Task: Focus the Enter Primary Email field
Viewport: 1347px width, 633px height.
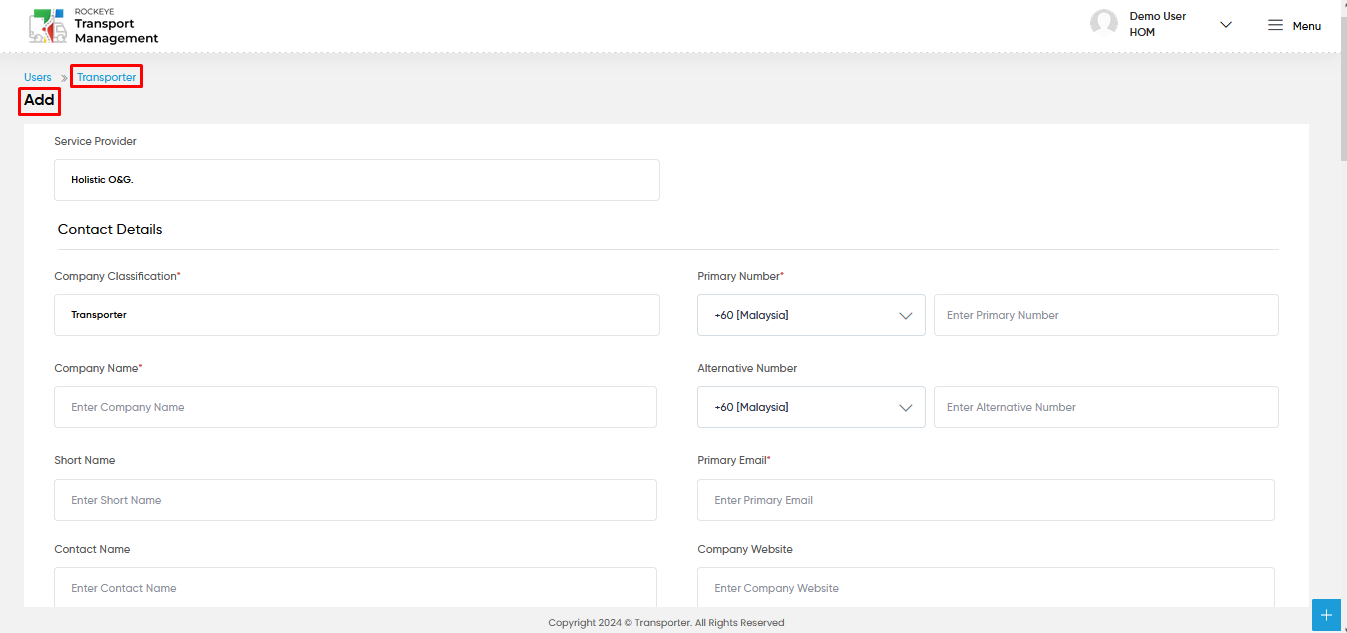Action: pos(986,500)
